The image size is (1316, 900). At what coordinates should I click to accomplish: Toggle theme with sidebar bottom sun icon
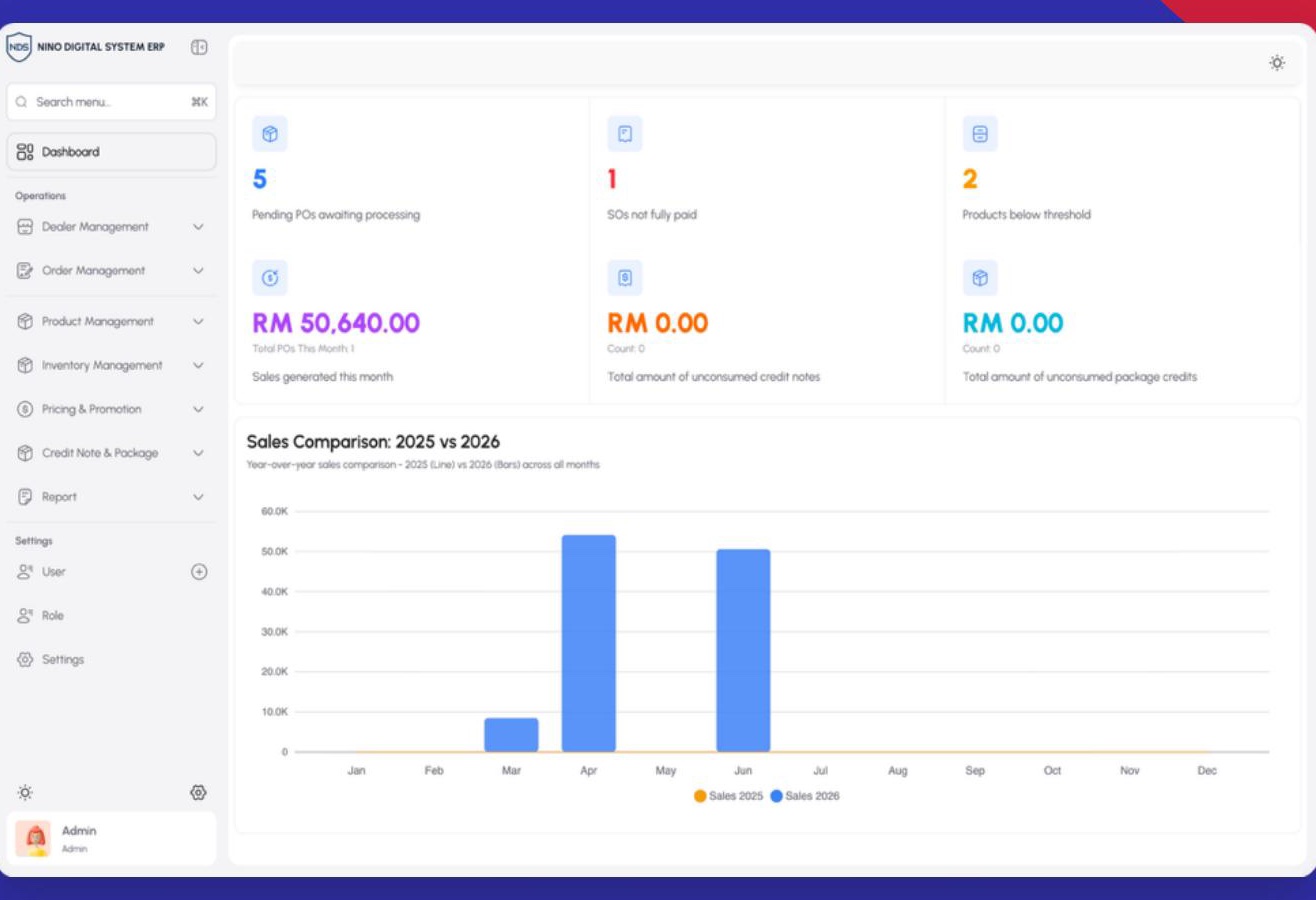coord(25,792)
